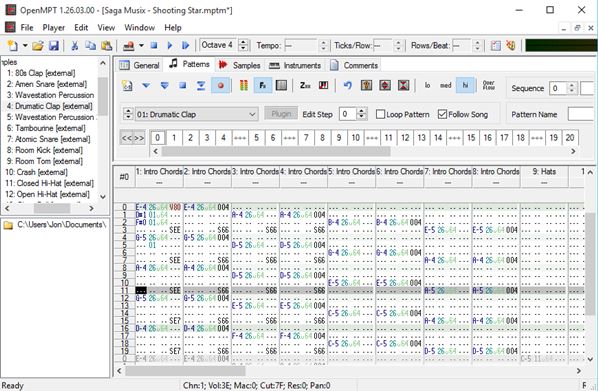This screenshot has width=598, height=391.
Task: Open the Player menu
Action: click(54, 27)
